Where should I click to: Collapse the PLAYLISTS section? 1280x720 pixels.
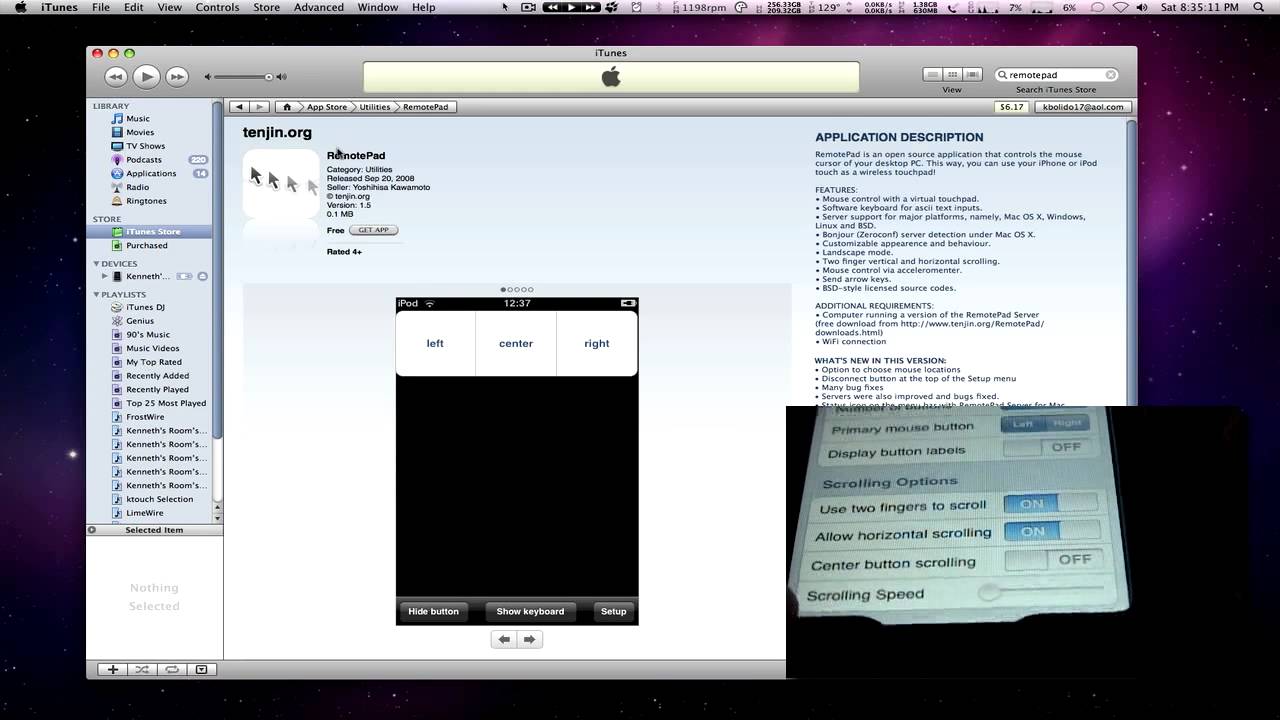[x=96, y=295]
